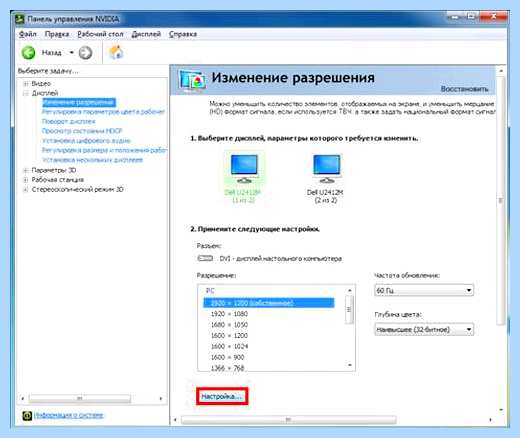
Task: Click the Настройка button
Action: [x=222, y=396]
